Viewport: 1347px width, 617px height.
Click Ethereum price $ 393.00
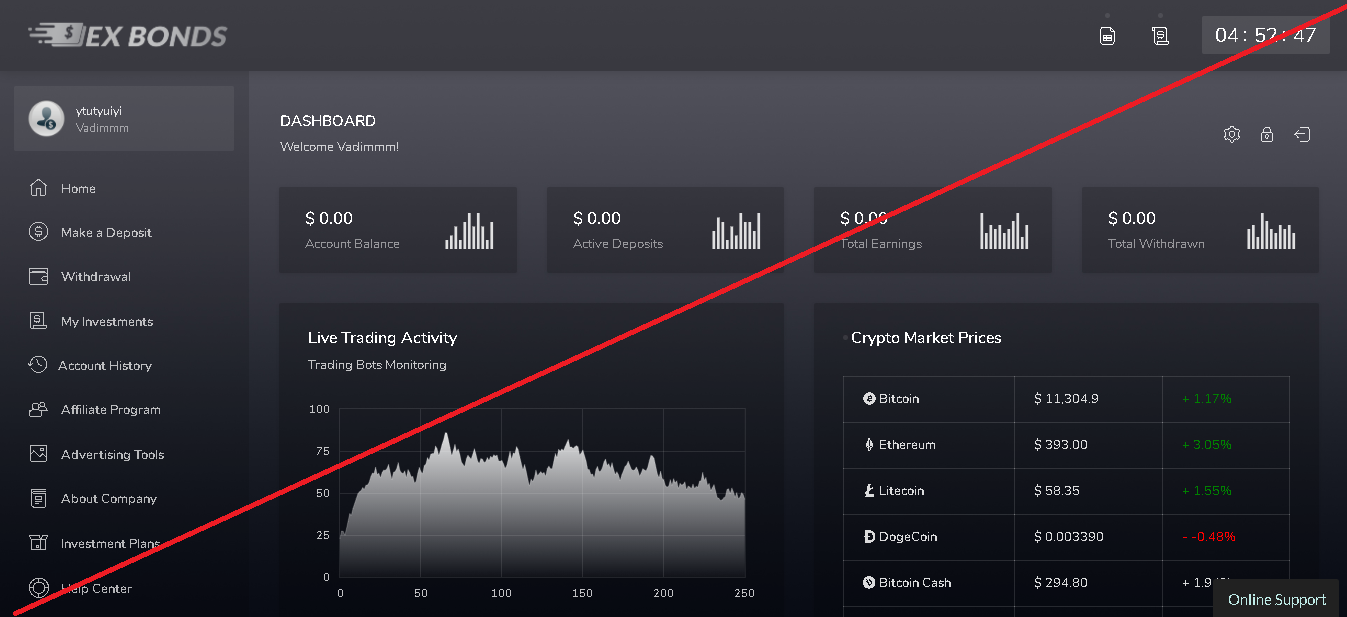coord(1061,445)
